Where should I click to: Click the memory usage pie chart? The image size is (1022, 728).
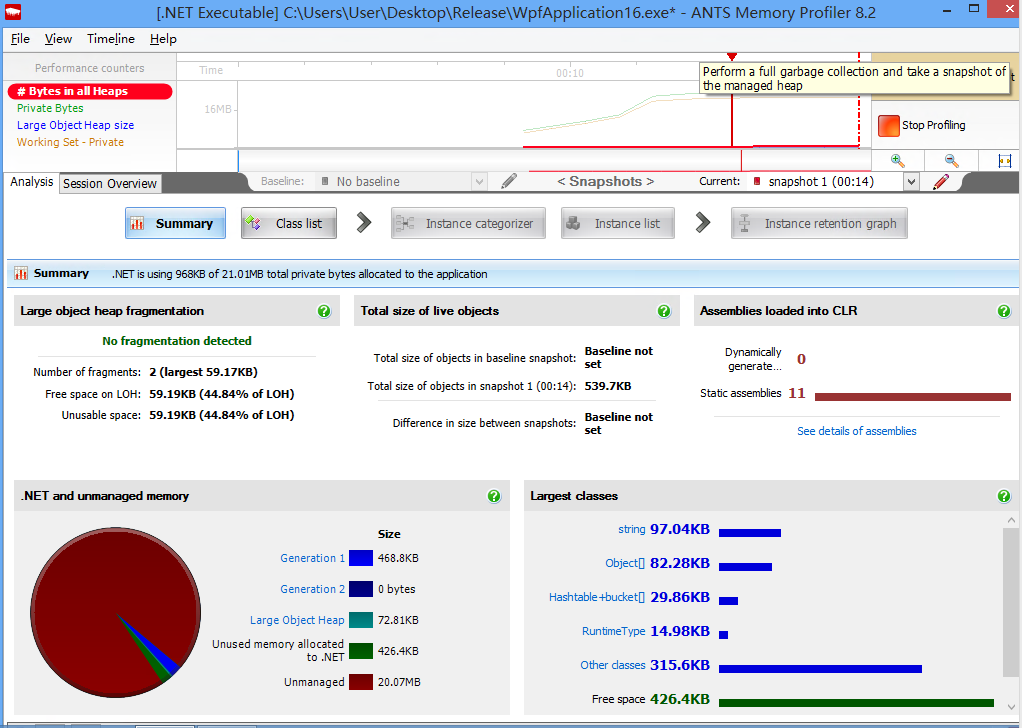point(115,613)
